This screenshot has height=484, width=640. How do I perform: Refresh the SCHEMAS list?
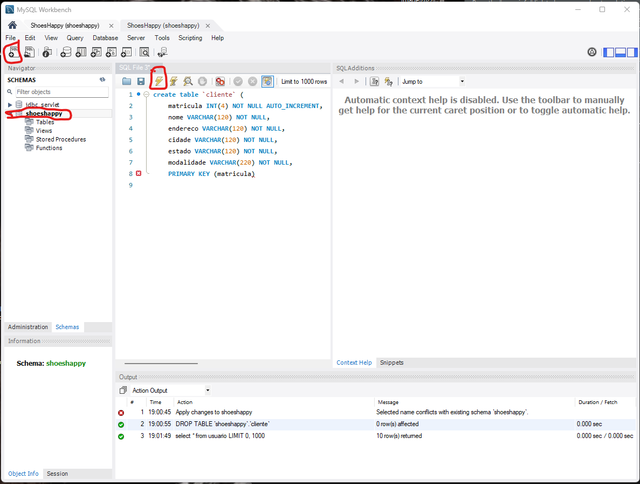pos(102,80)
